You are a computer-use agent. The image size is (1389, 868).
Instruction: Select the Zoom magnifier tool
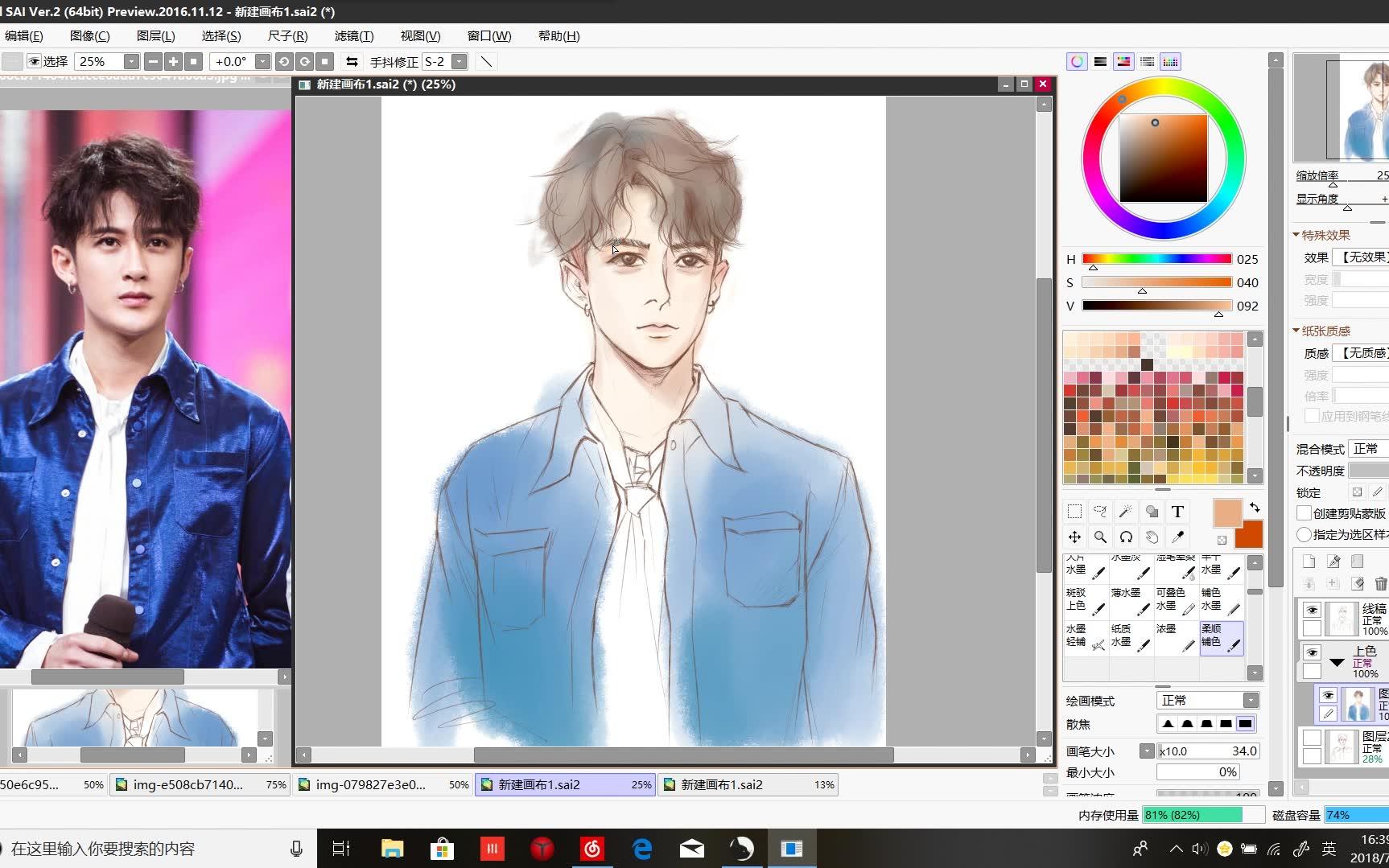pos(1100,537)
